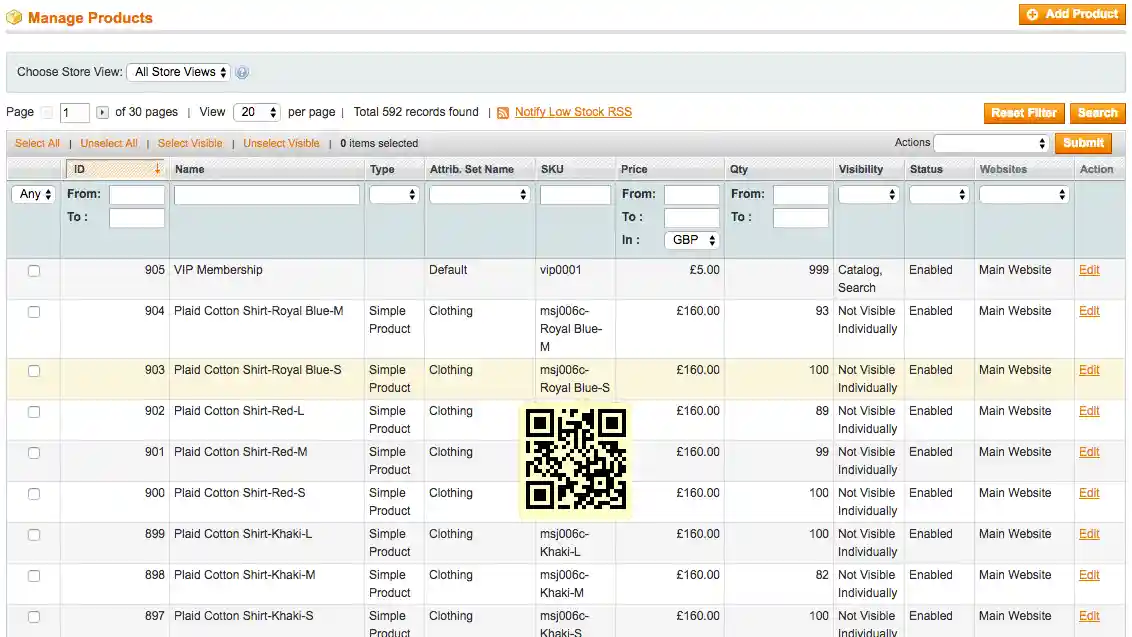Viewport: 1132px width, 637px height.
Task: Check the checkbox for Plaid Cotton Shirt-Red-L
Action: [x=32, y=411]
